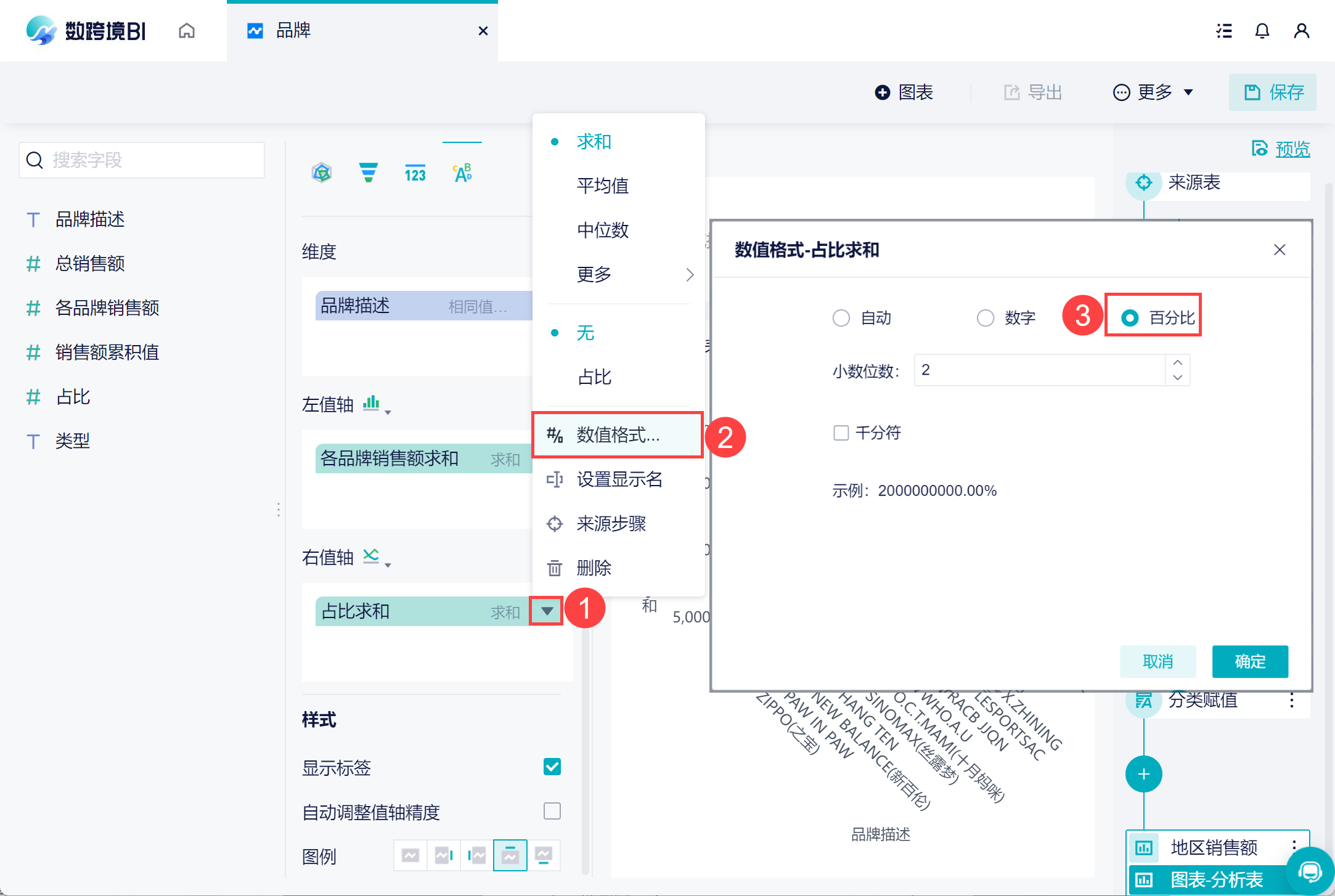Open the user profile icon
This screenshot has height=896, width=1335.
coord(1301,31)
